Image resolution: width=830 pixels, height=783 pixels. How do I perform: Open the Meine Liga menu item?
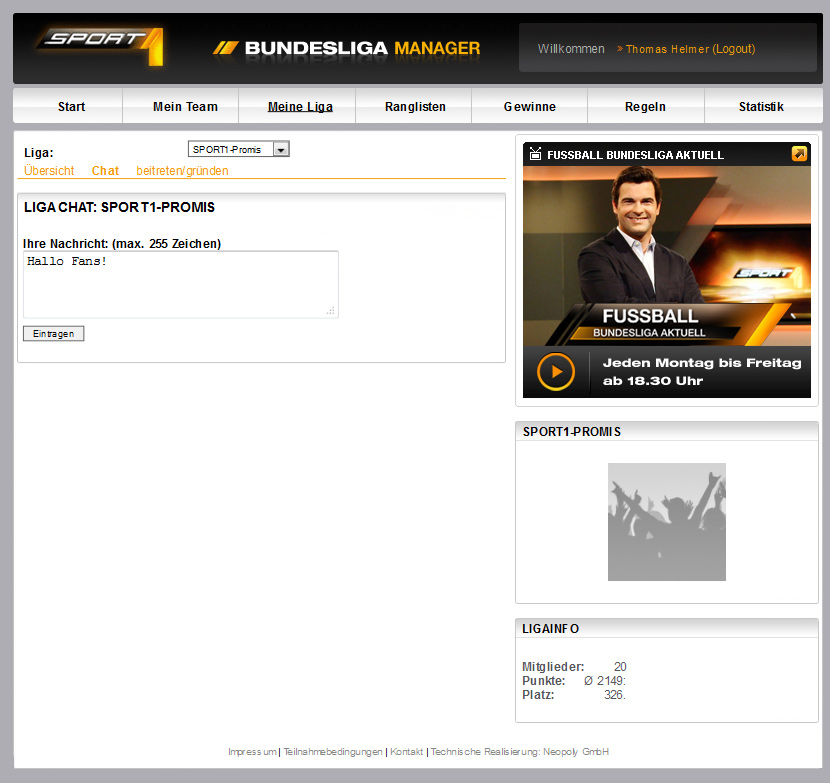[300, 106]
